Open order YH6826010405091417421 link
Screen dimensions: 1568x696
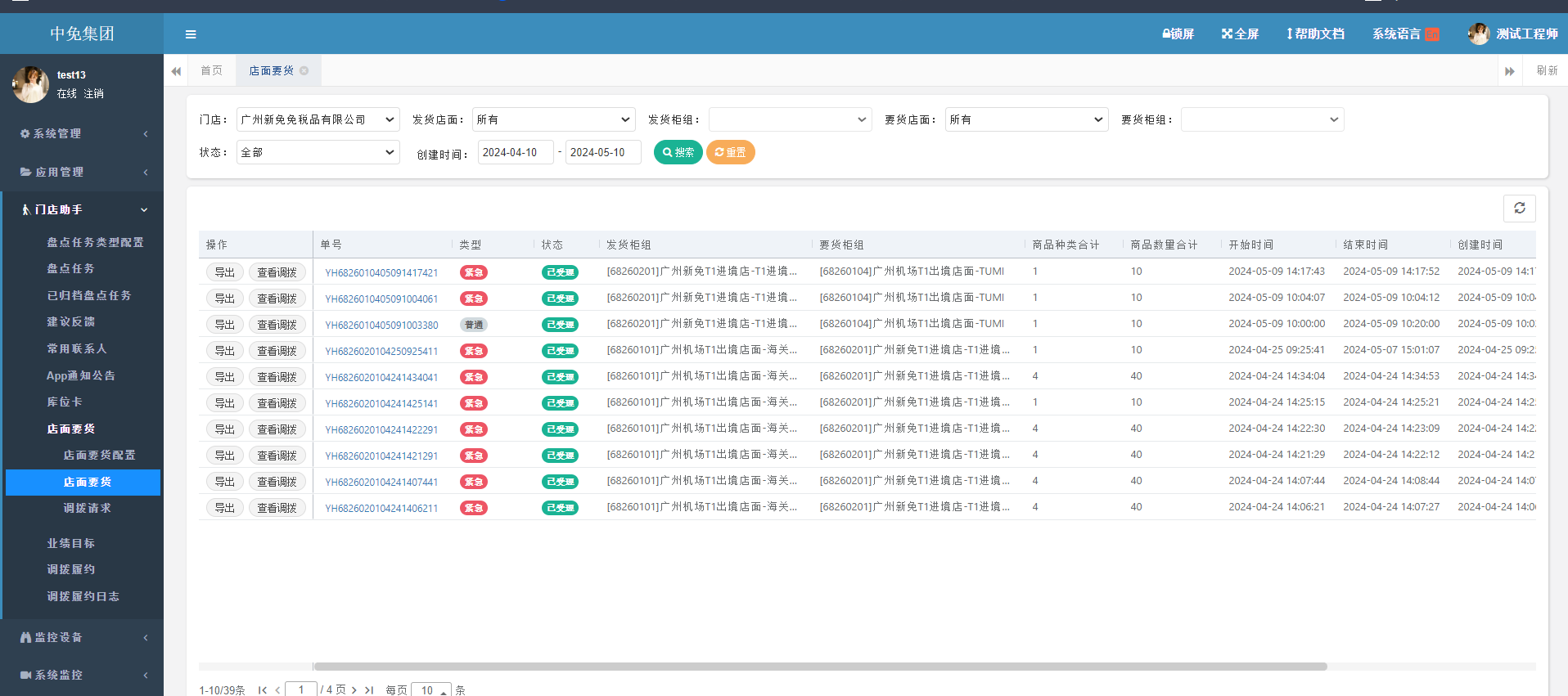381,273
